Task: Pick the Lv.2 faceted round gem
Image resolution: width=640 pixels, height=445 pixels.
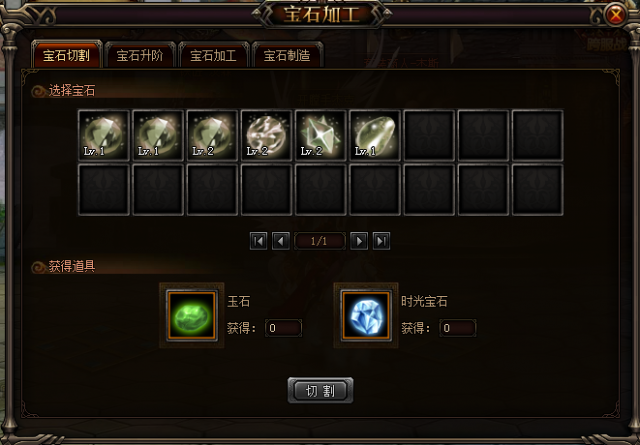Action: point(212,135)
